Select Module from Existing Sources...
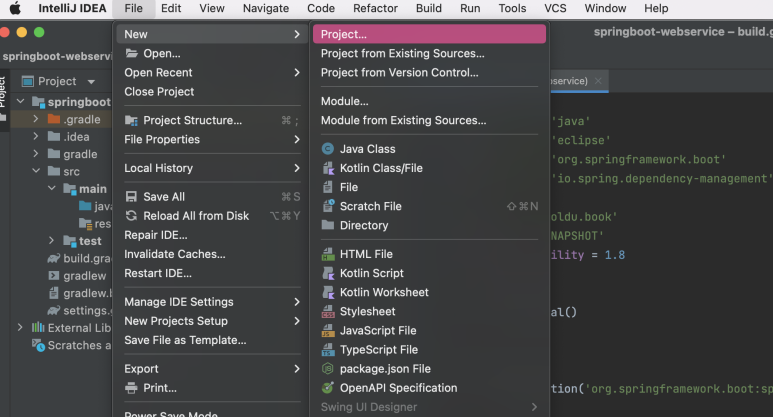The width and height of the screenshot is (773, 417). pos(429,120)
